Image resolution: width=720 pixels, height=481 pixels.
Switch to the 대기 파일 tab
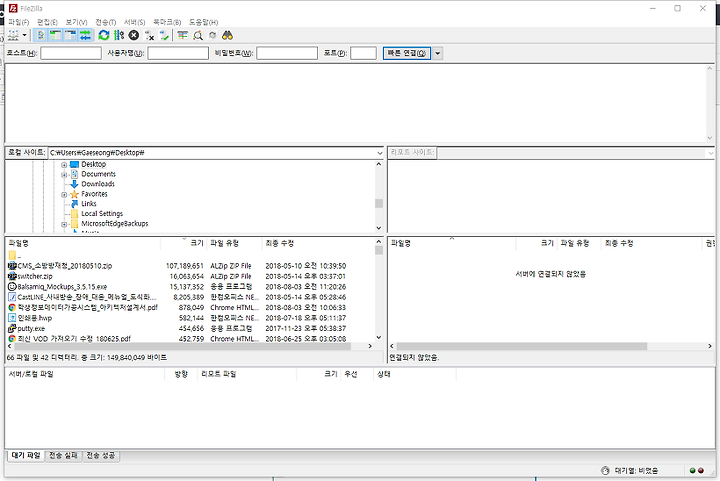tap(26, 456)
